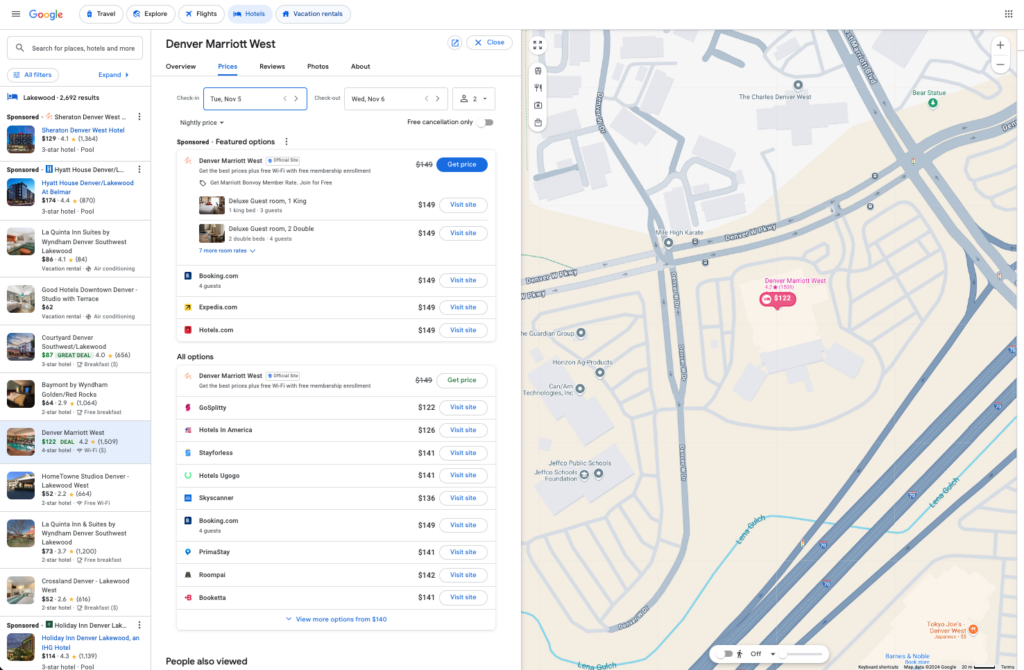
Task: Open Crossland Denver - Lakewood West listing
Action: click(75, 593)
